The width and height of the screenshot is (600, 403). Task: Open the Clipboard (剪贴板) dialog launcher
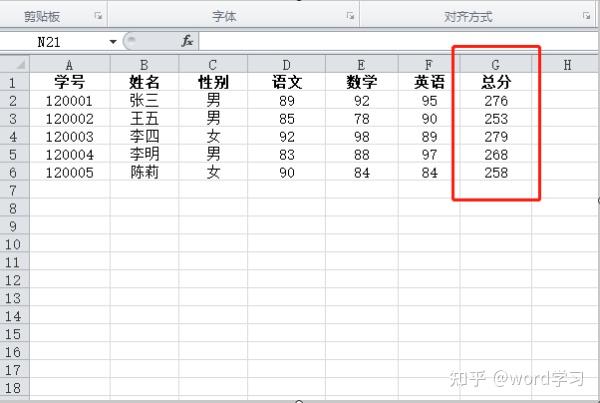click(98, 16)
